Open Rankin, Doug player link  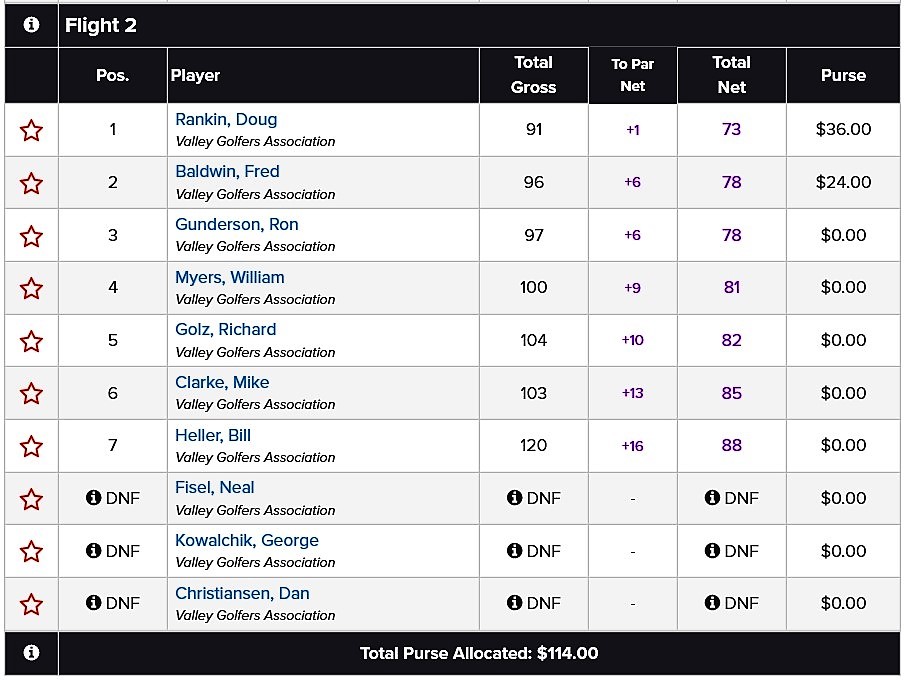(x=226, y=119)
